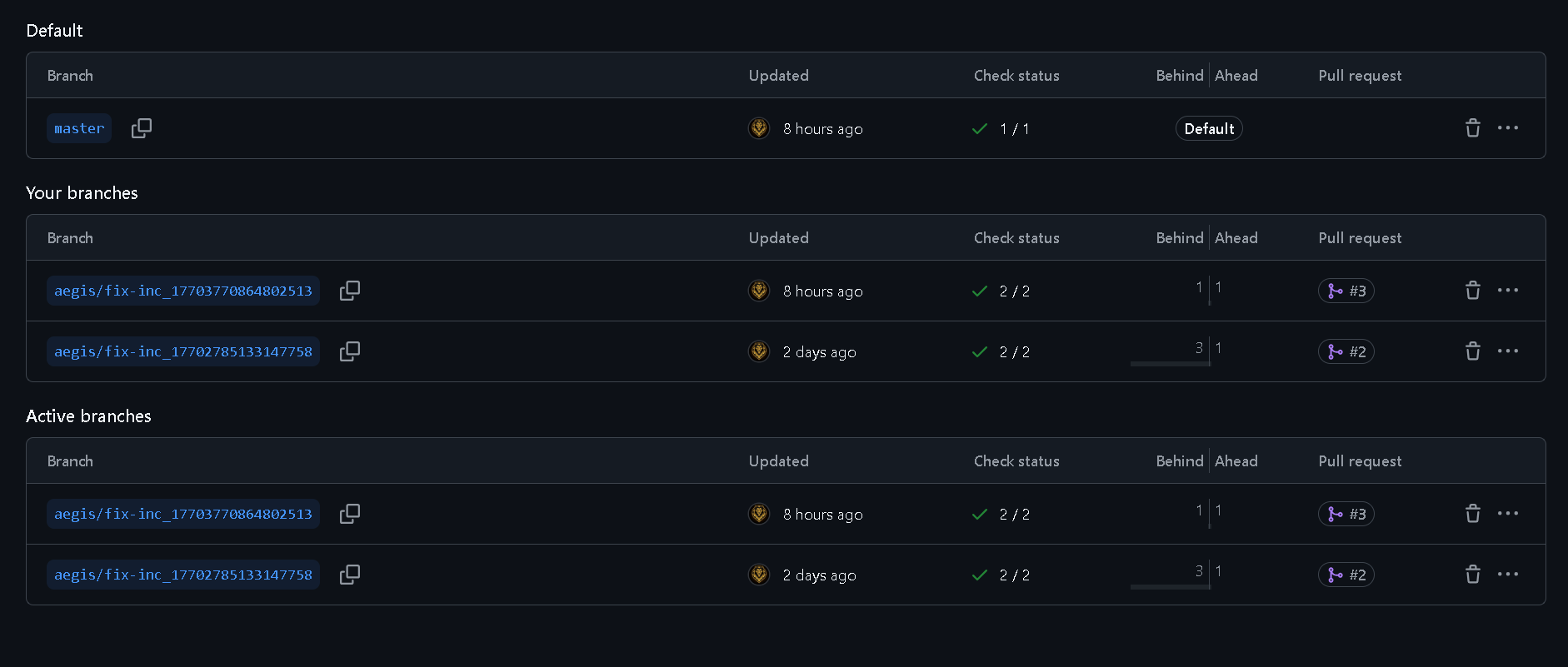Viewport: 1568px width, 667px height.
Task: Delete branch ending 133147758 under Active branches
Action: 1472,575
